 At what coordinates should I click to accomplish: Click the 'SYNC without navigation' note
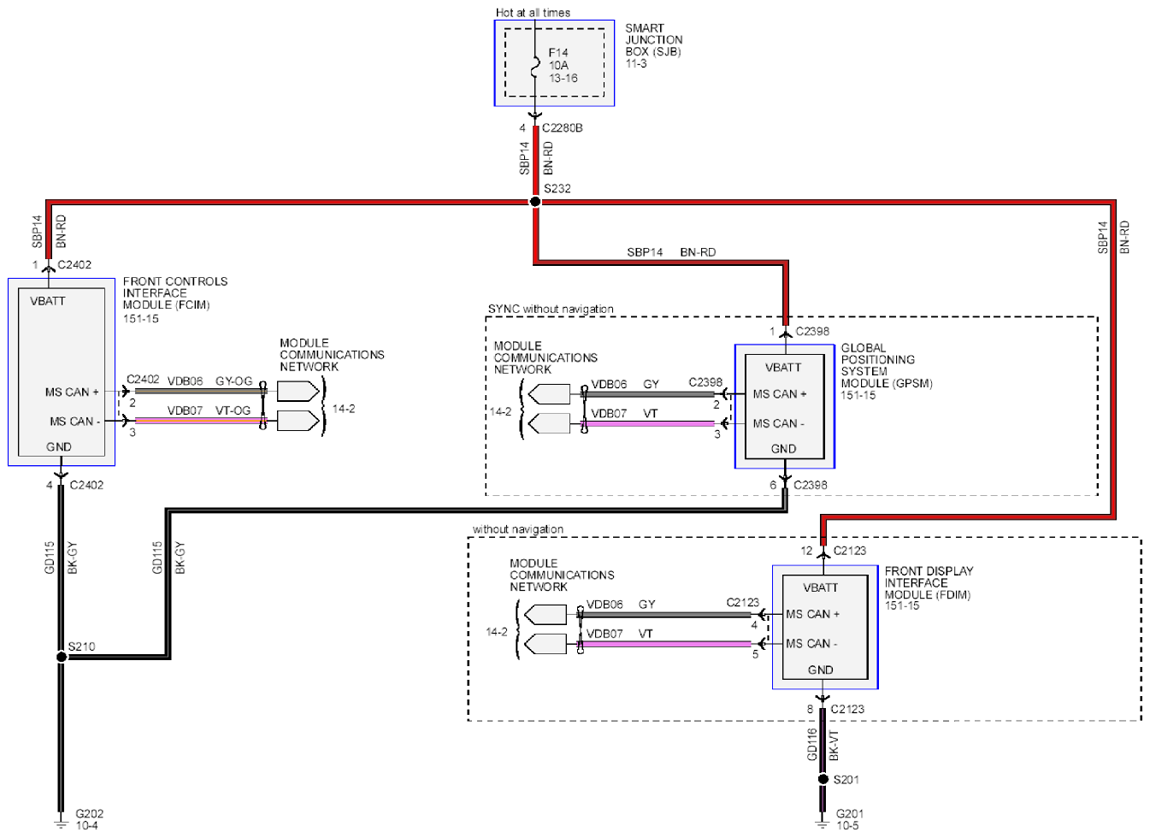coord(551,309)
